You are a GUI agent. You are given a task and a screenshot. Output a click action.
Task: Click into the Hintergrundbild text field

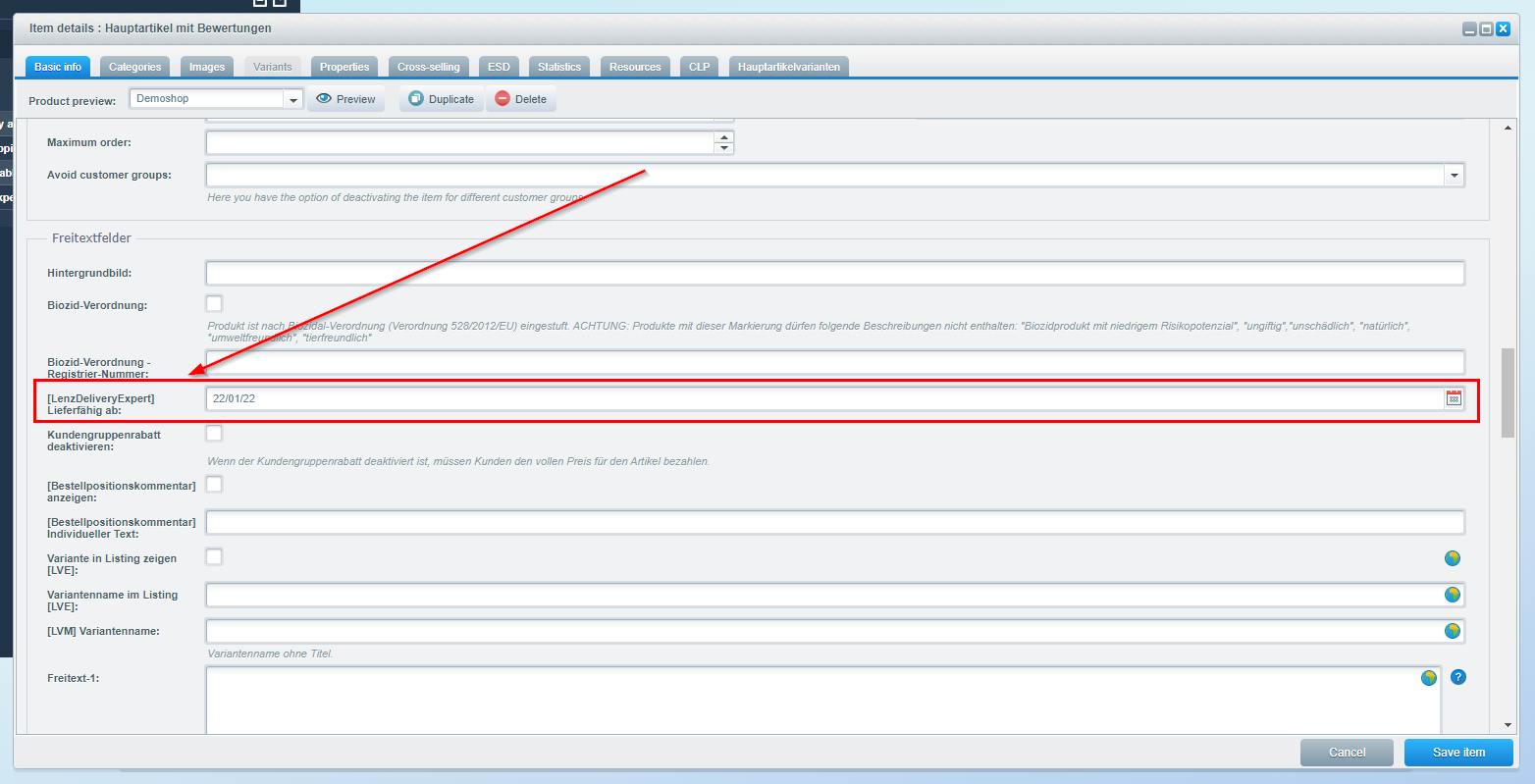click(835, 273)
